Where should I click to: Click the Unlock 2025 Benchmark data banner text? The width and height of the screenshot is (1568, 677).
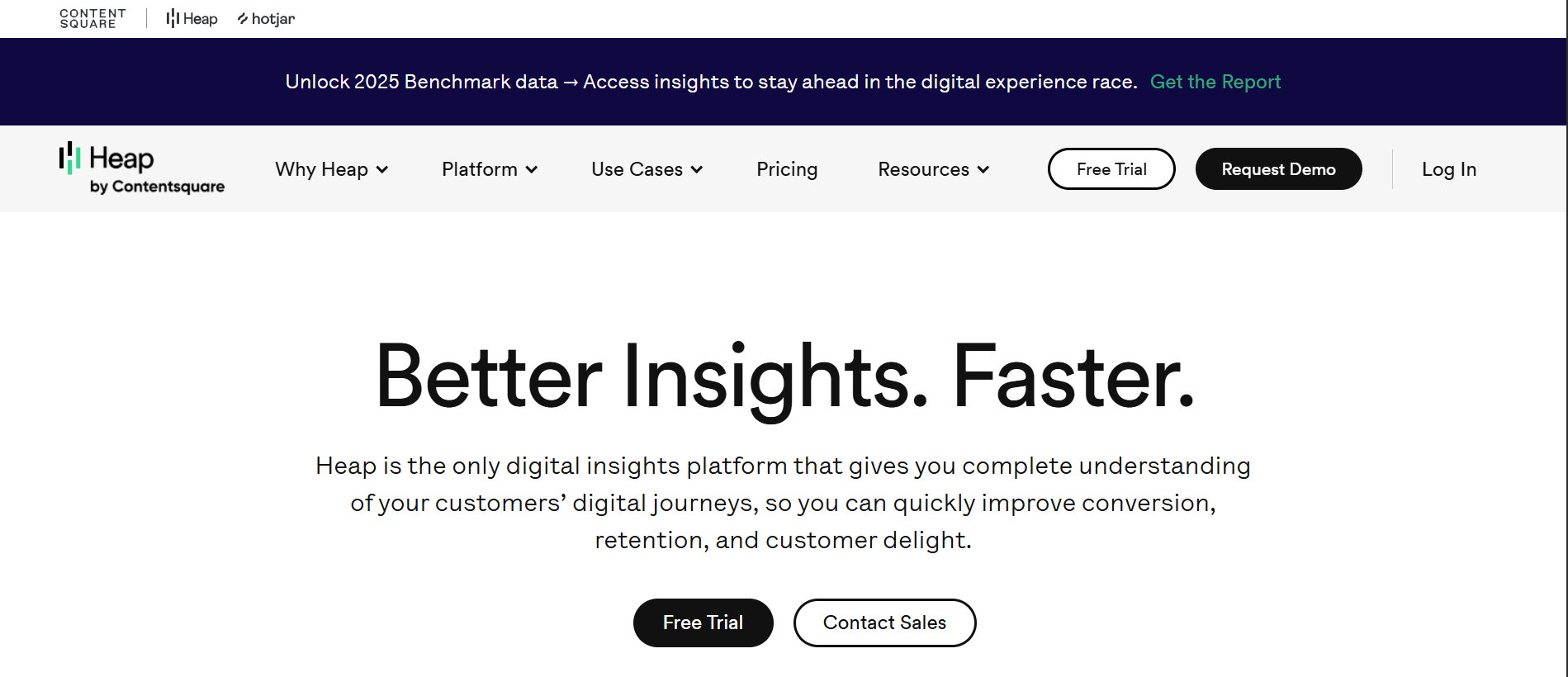[421, 82]
